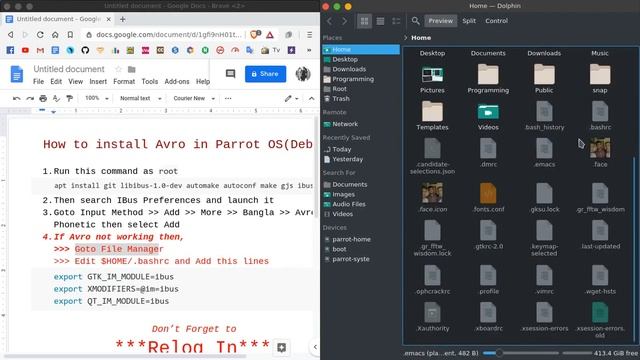640x360 pixels.
Task: Select the .face image thumbnail
Action: coord(600,148)
